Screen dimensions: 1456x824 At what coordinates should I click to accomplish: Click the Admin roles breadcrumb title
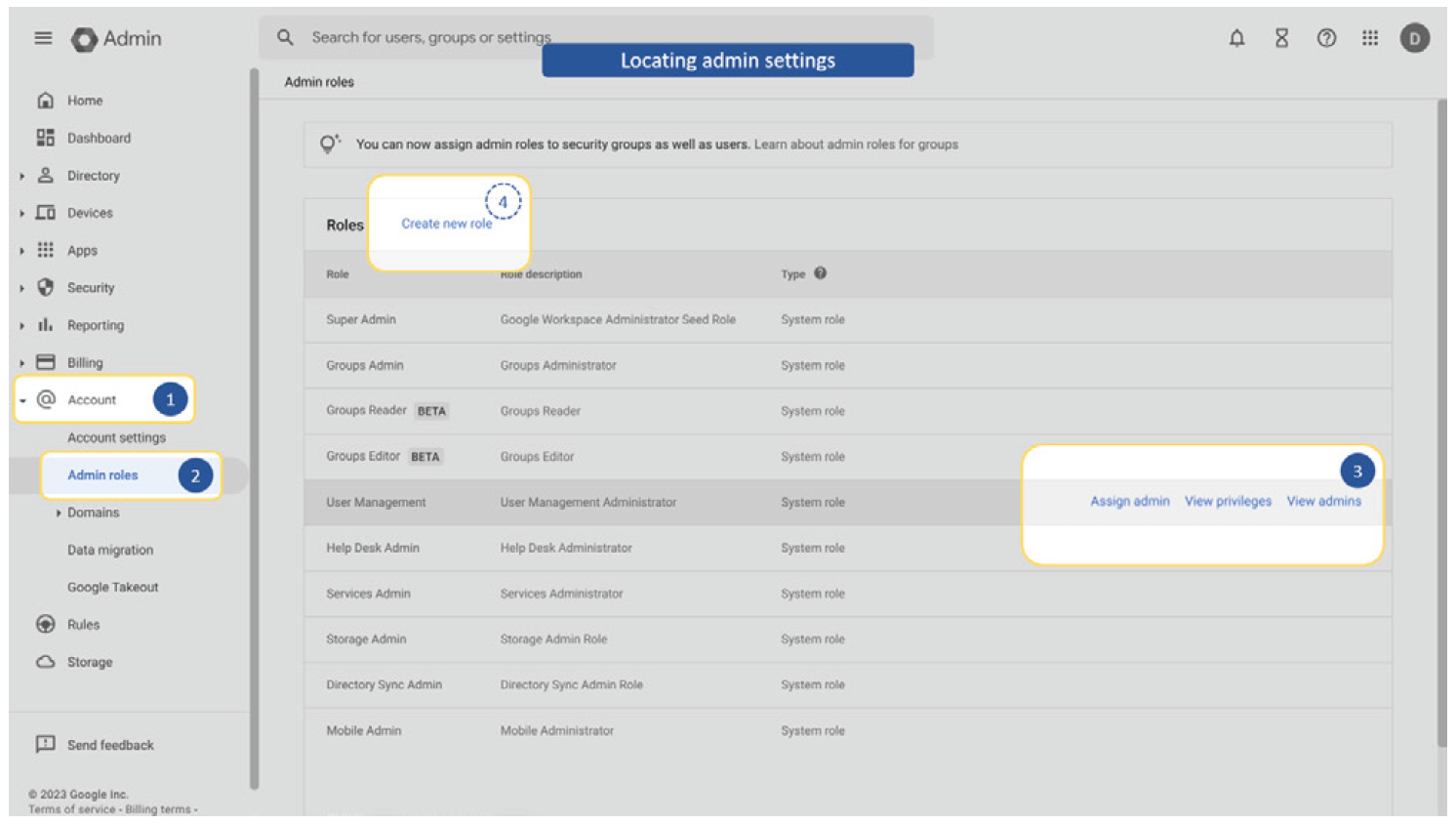coord(319,82)
